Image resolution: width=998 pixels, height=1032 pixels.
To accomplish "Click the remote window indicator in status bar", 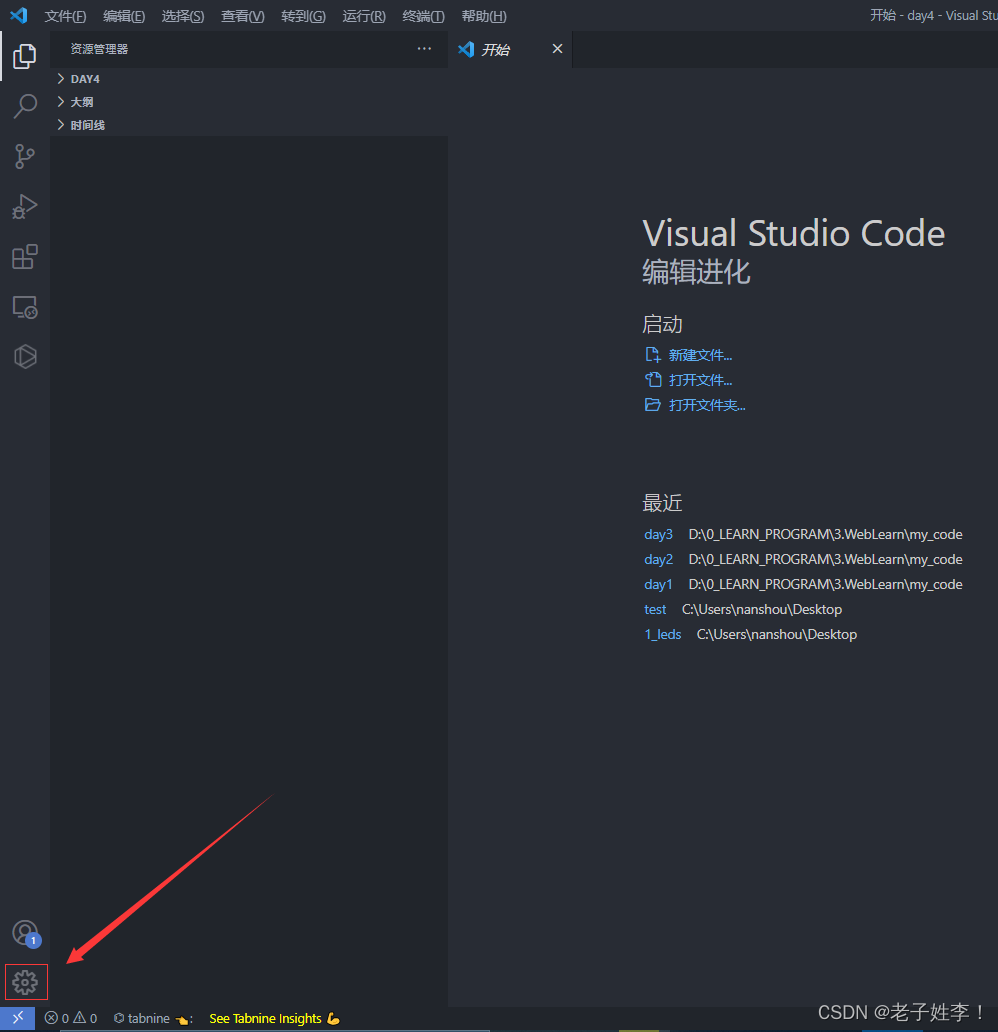I will pyautogui.click(x=18, y=1018).
